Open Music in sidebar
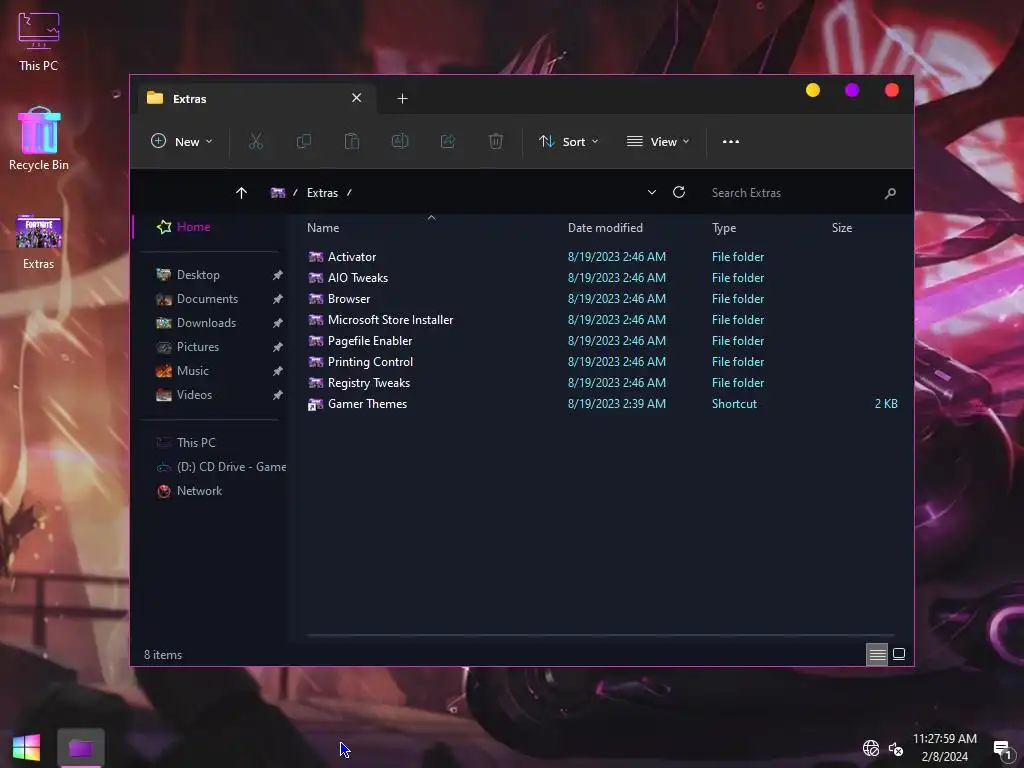This screenshot has width=1024, height=768. [193, 371]
